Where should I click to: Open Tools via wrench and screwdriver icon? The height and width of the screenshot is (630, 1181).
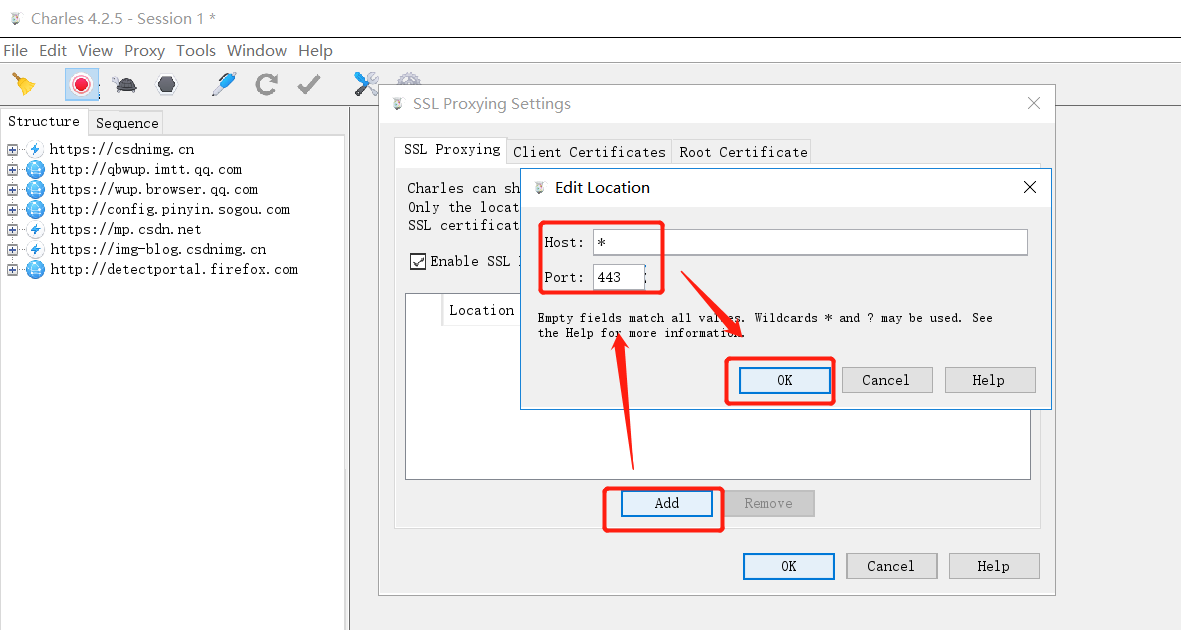[x=366, y=84]
